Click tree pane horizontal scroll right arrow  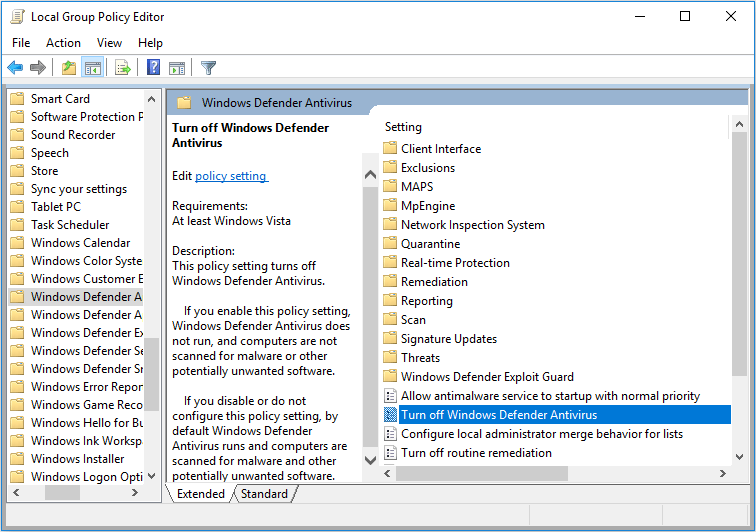pyautogui.click(x=135, y=492)
